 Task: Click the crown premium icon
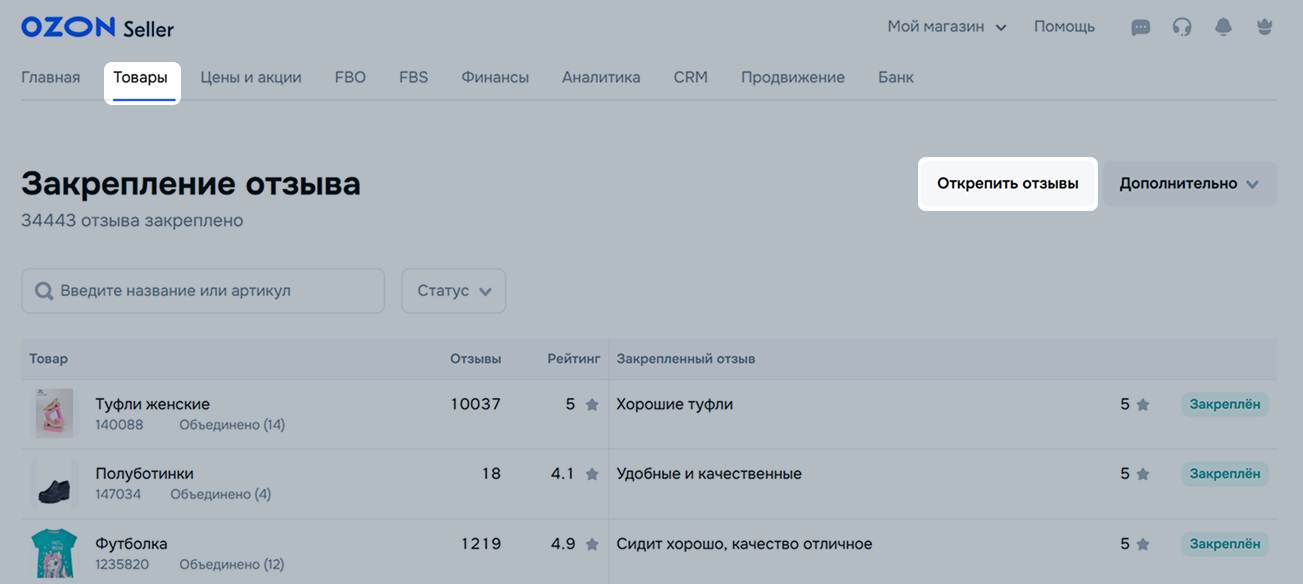1265,28
